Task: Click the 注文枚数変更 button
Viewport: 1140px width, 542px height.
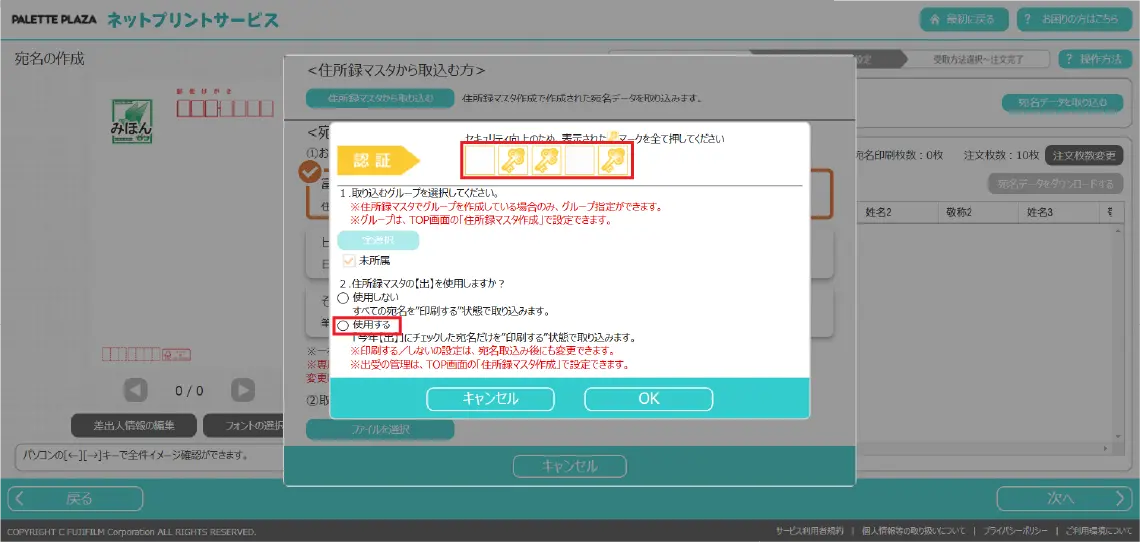Action: click(x=1084, y=156)
